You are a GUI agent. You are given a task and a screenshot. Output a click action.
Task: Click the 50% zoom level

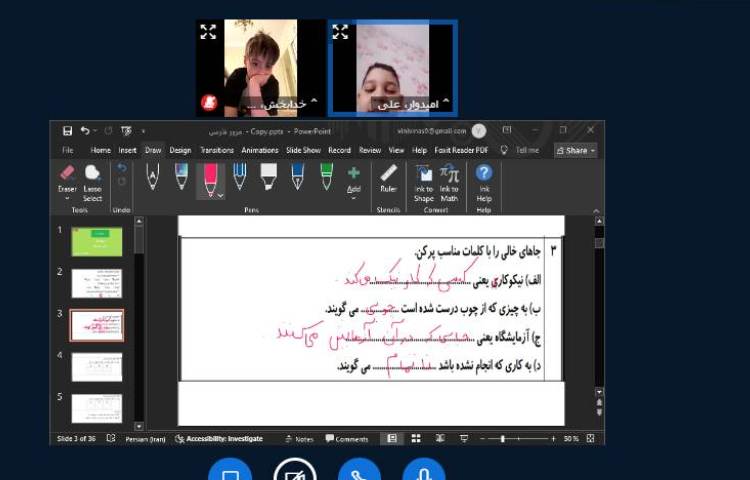(x=571, y=438)
